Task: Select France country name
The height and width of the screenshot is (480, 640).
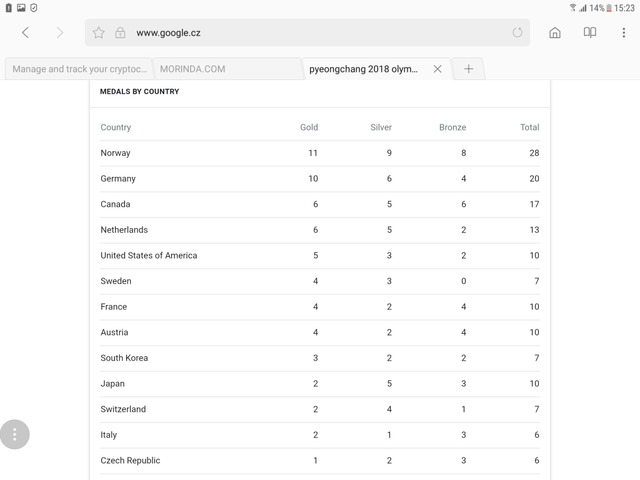Action: pyautogui.click(x=114, y=307)
